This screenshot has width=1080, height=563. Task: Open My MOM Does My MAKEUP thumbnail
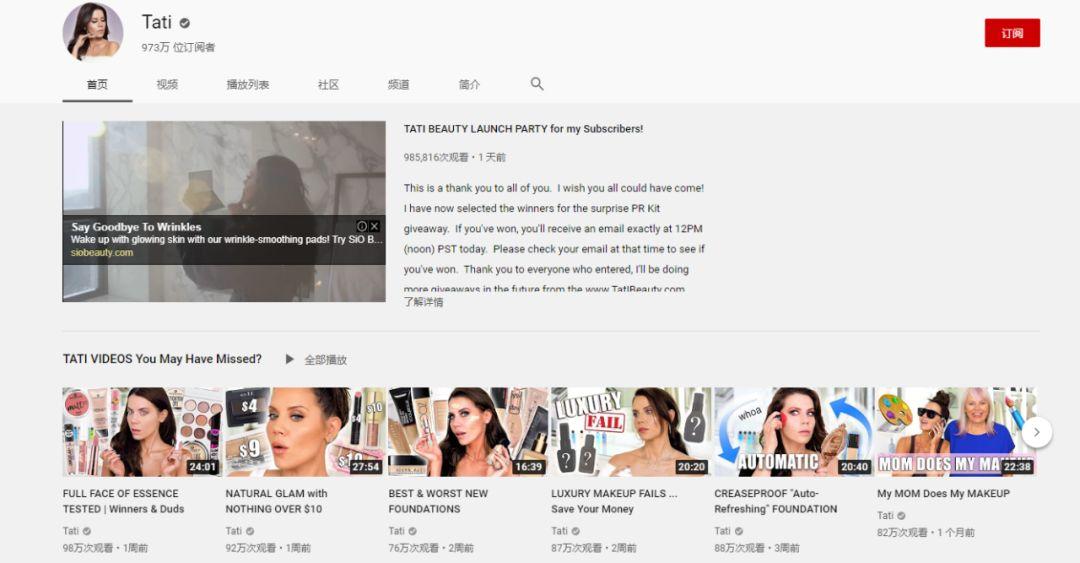955,431
